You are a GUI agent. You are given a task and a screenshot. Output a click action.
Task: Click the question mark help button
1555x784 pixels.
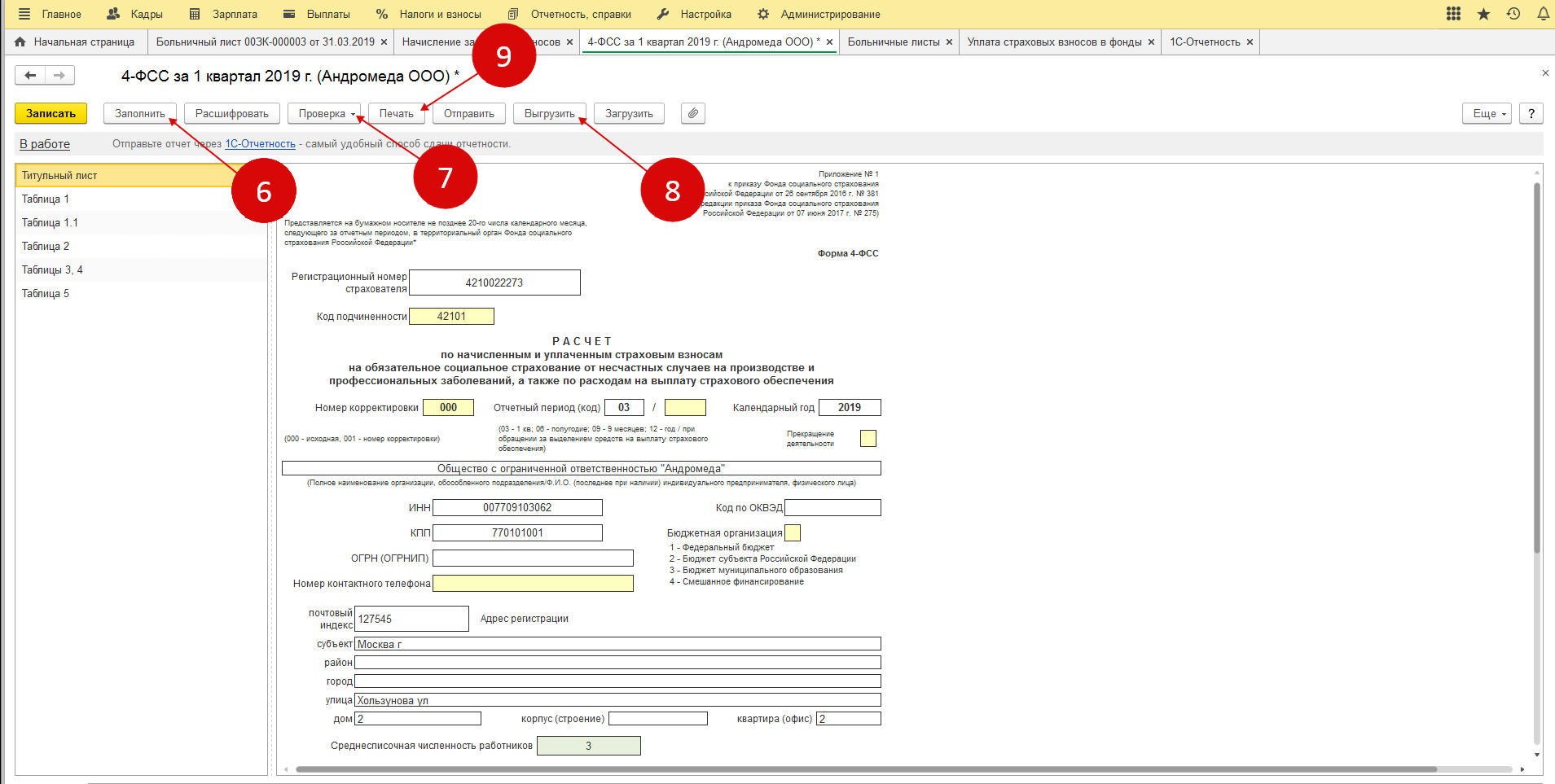click(1531, 113)
